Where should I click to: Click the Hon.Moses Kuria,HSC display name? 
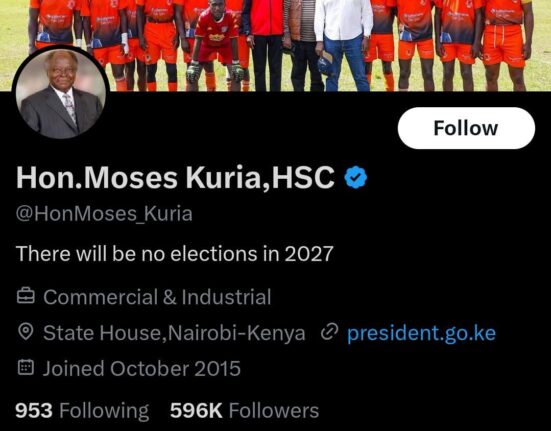click(175, 178)
